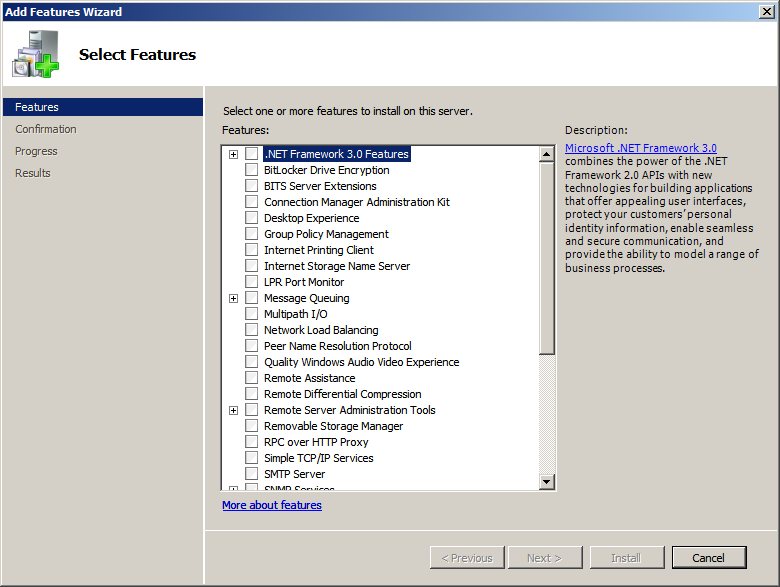Viewport: 780px width, 587px height.
Task: Tick the BITS Server Extensions checkbox
Action: tap(252, 186)
